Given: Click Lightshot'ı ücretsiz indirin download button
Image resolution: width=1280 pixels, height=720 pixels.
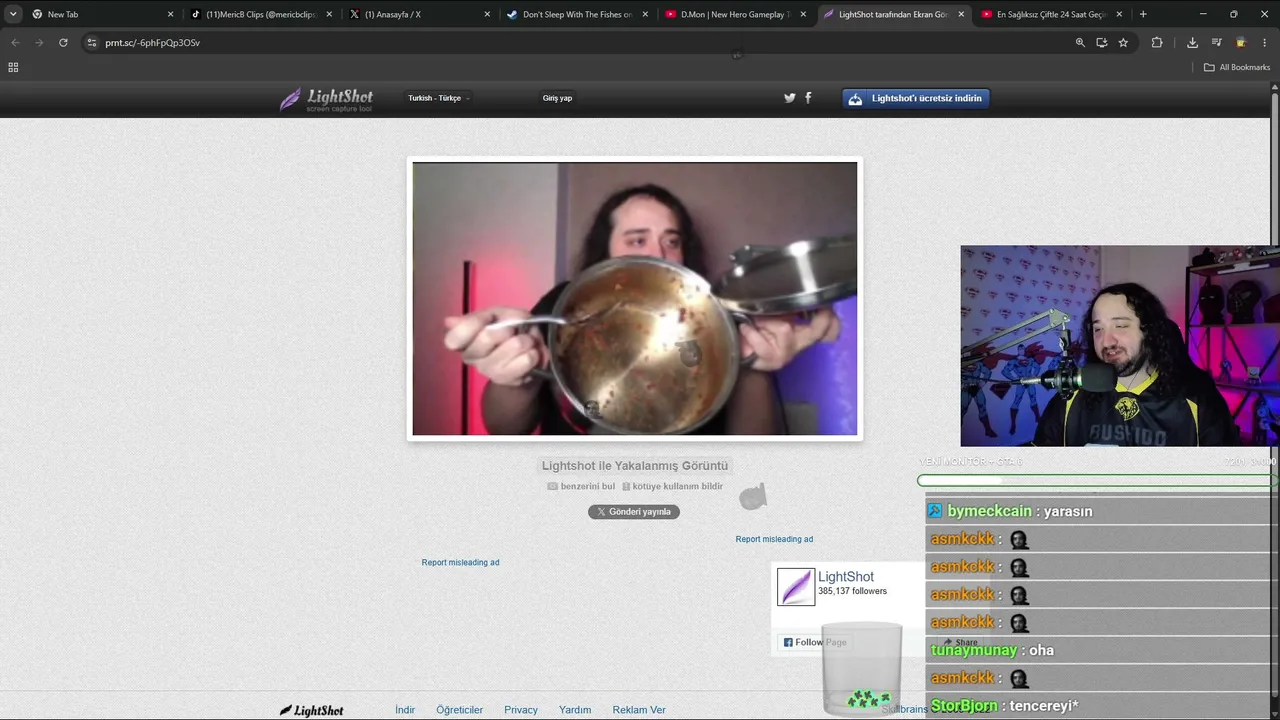Looking at the screenshot, I should 916,98.
